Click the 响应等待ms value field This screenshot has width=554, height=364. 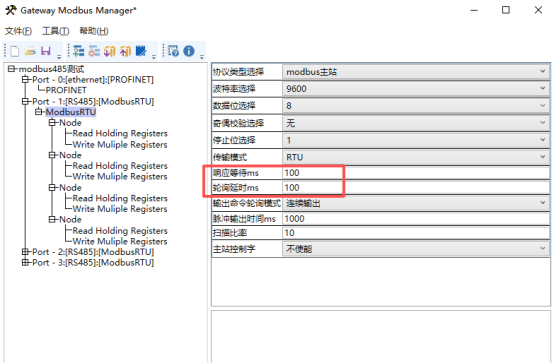(x=416, y=173)
